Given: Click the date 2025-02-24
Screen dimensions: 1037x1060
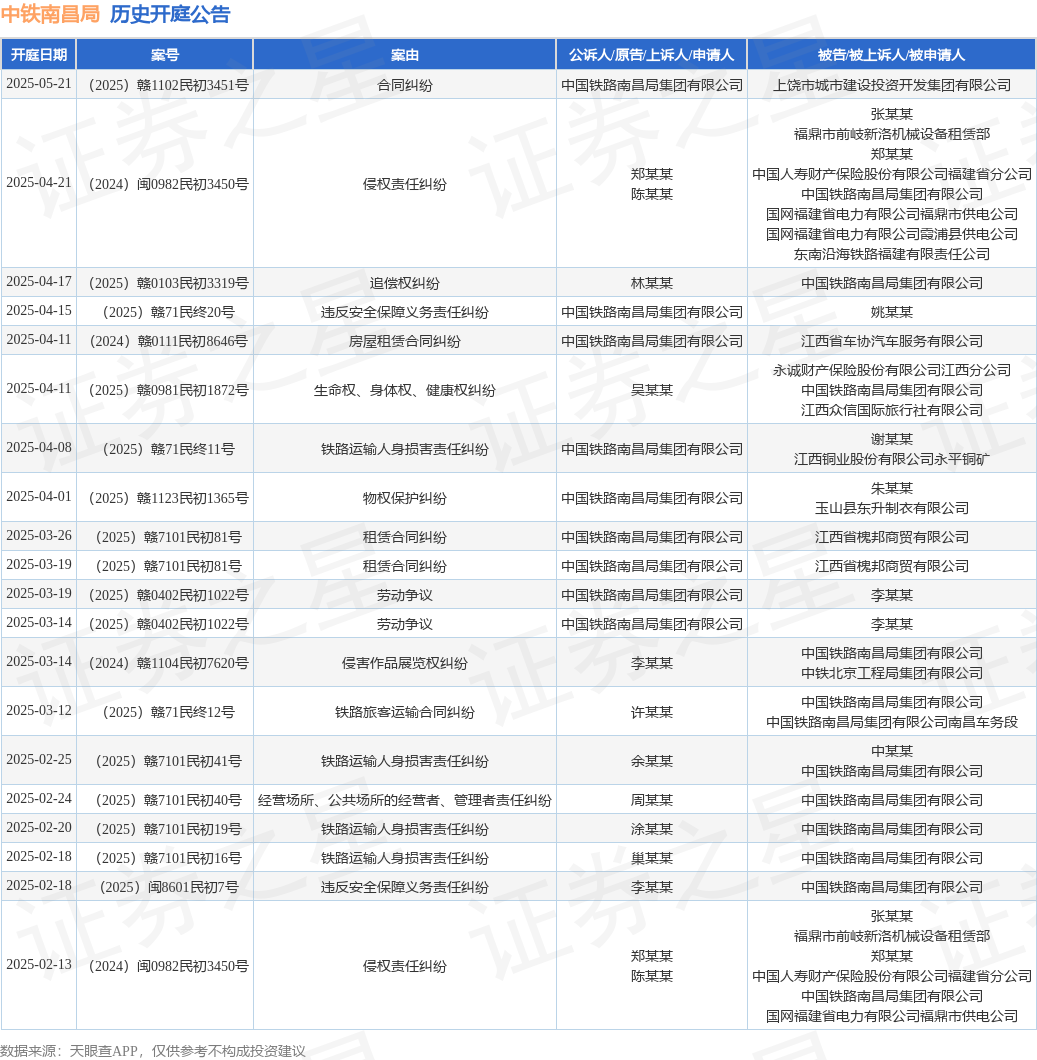Looking at the screenshot, I should click(39, 799).
